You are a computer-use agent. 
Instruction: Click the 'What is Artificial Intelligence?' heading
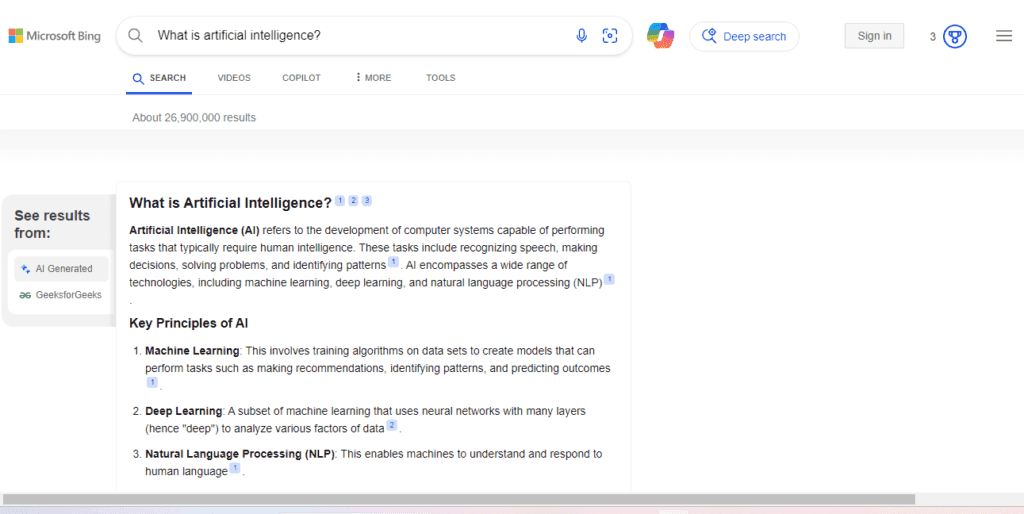(231, 203)
